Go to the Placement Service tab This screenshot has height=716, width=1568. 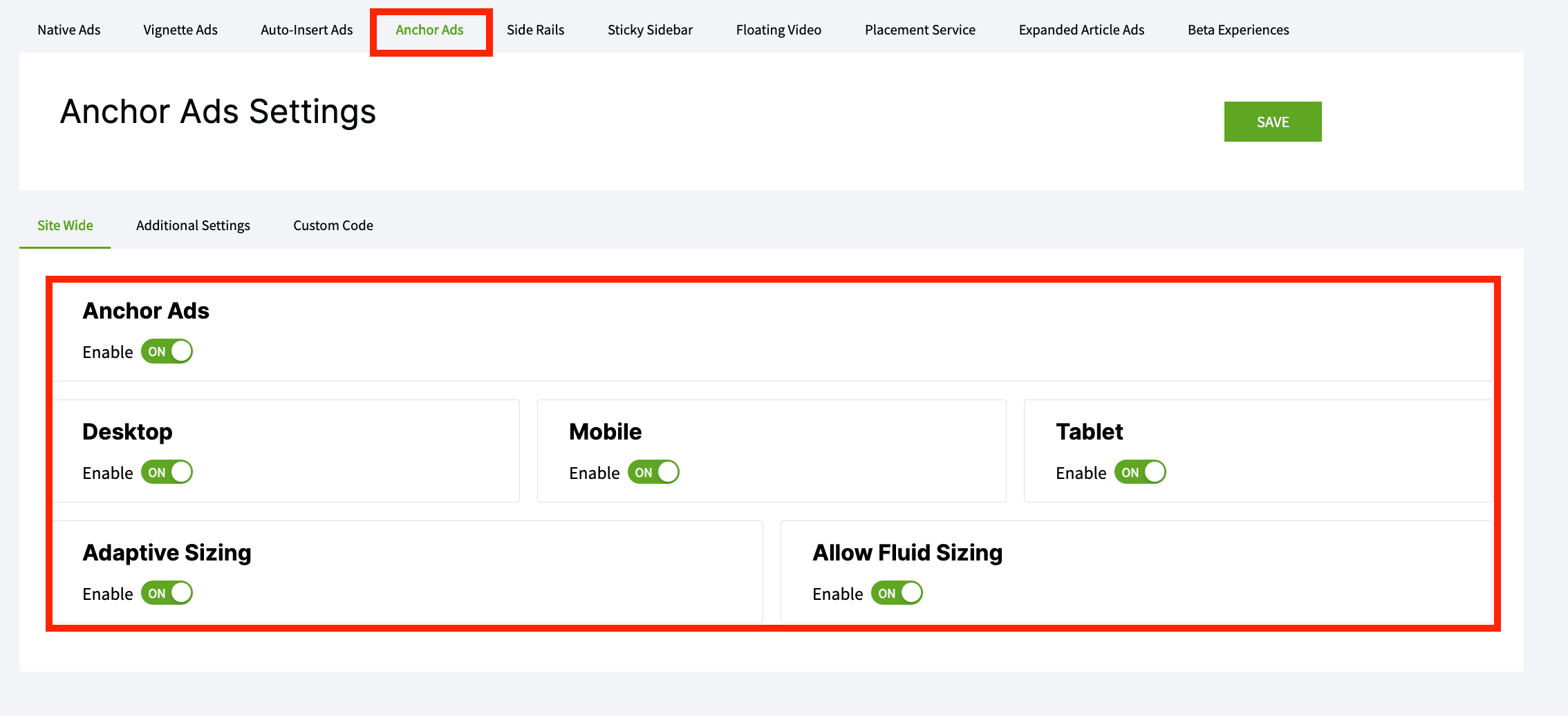click(x=920, y=30)
